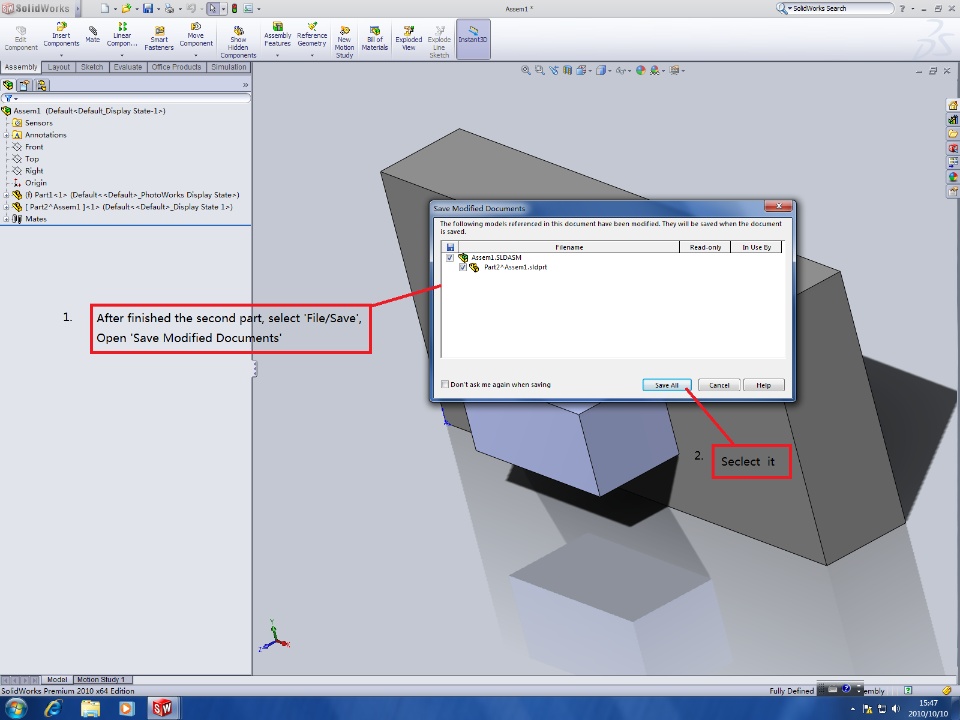
Task: Click the Save All button
Action: pyautogui.click(x=667, y=385)
